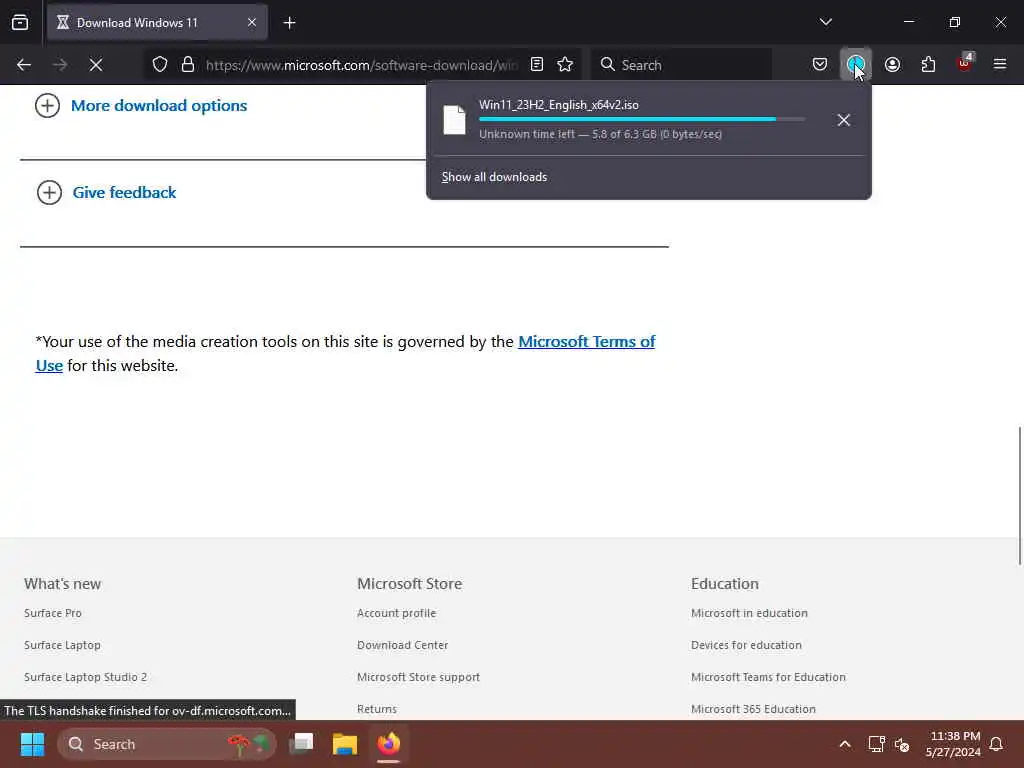
Task: Click the Win11_23H2_English_x64v2.iso file icon
Action: click(x=455, y=120)
